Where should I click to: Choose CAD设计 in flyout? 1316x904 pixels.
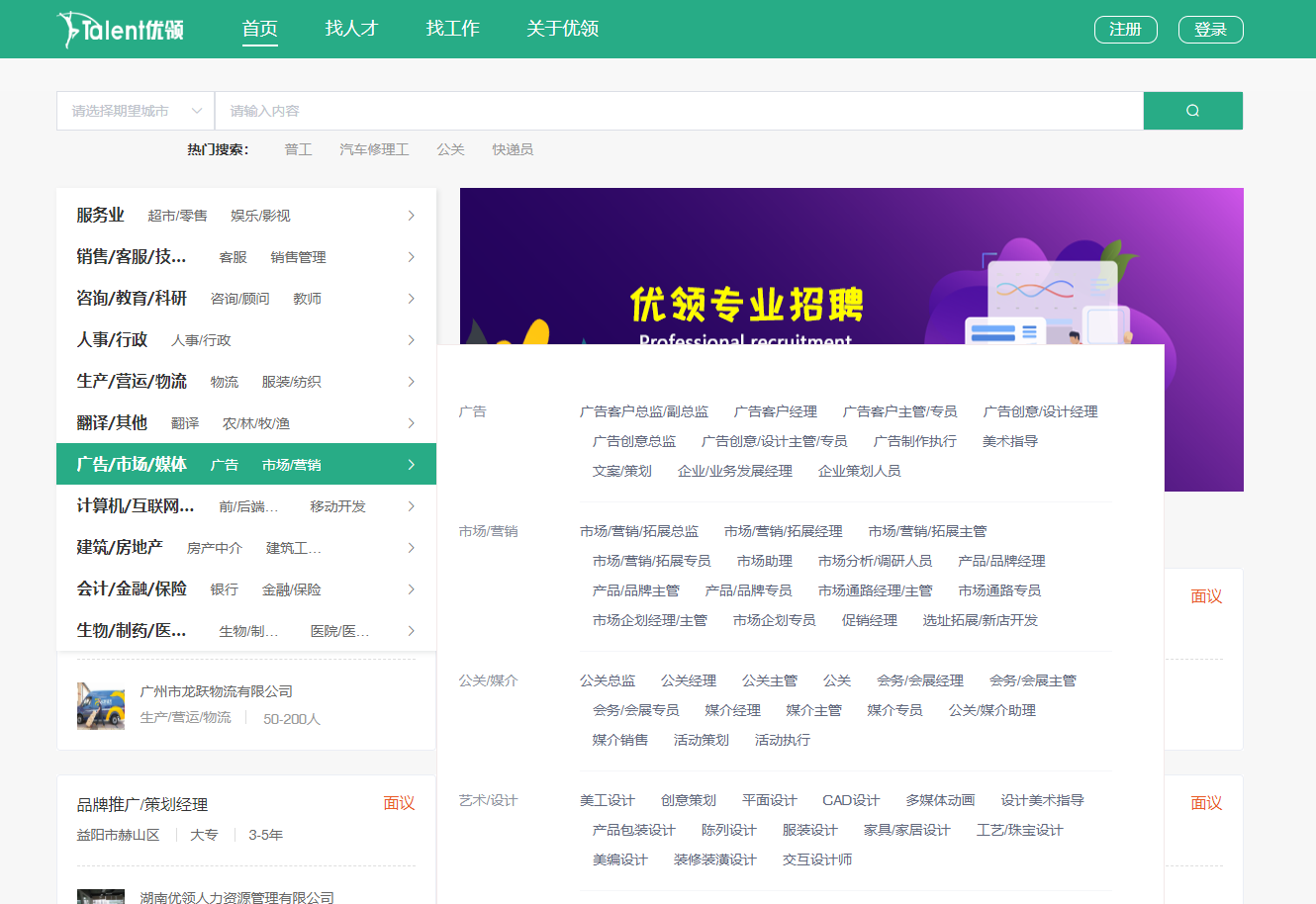click(x=851, y=800)
